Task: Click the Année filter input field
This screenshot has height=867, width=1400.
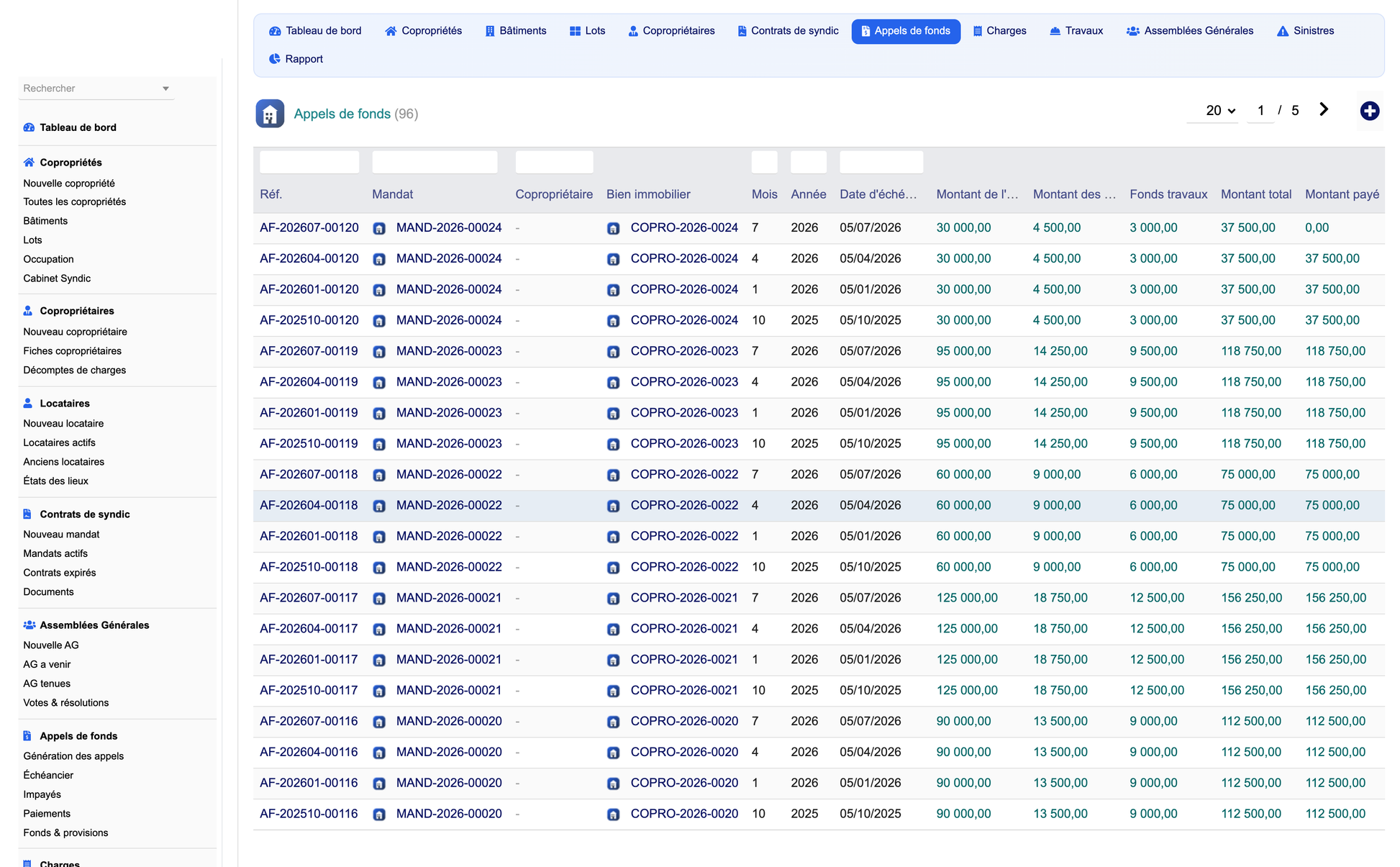Action: 808,162
